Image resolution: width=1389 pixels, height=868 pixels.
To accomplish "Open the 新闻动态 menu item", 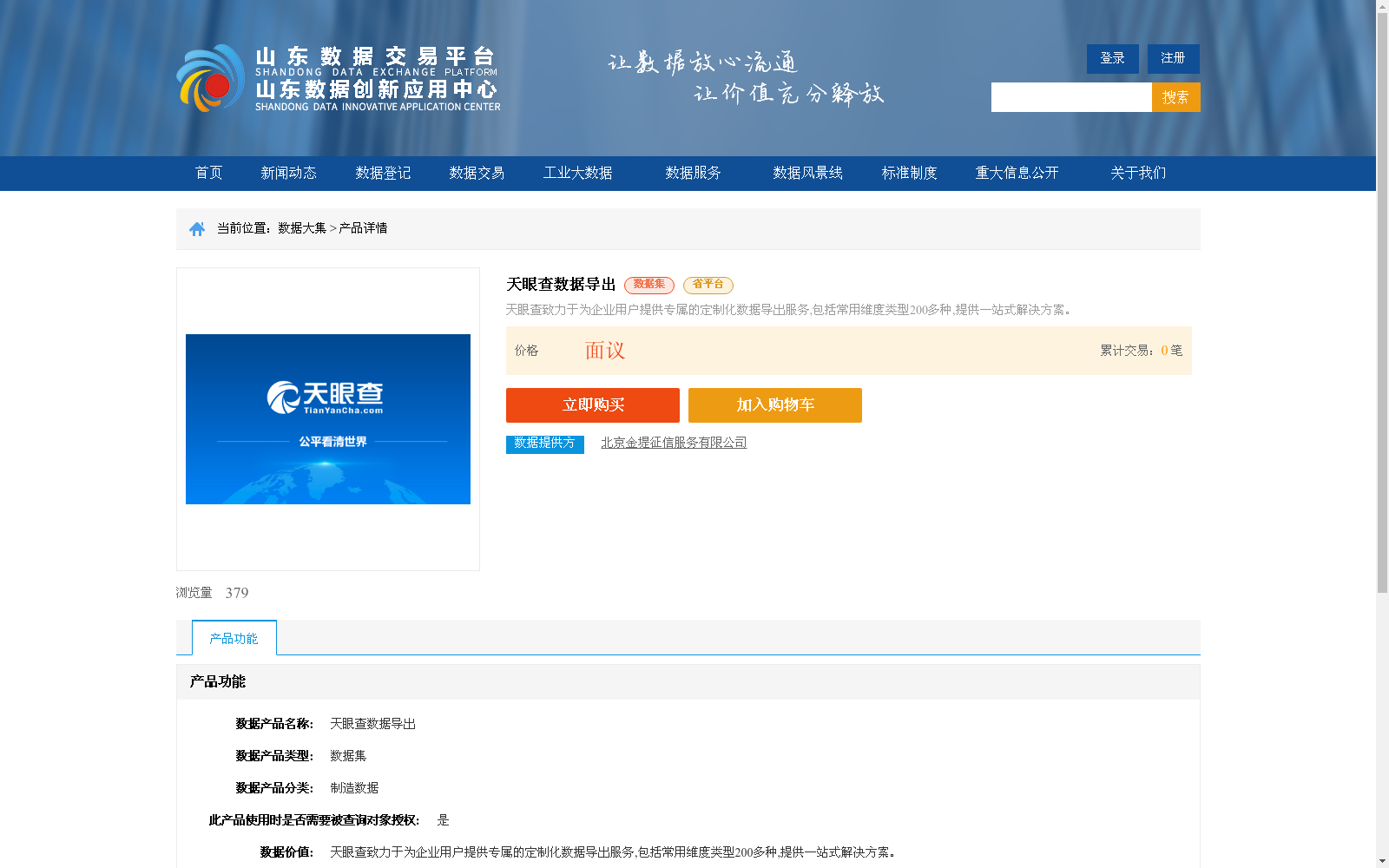I will pos(288,173).
